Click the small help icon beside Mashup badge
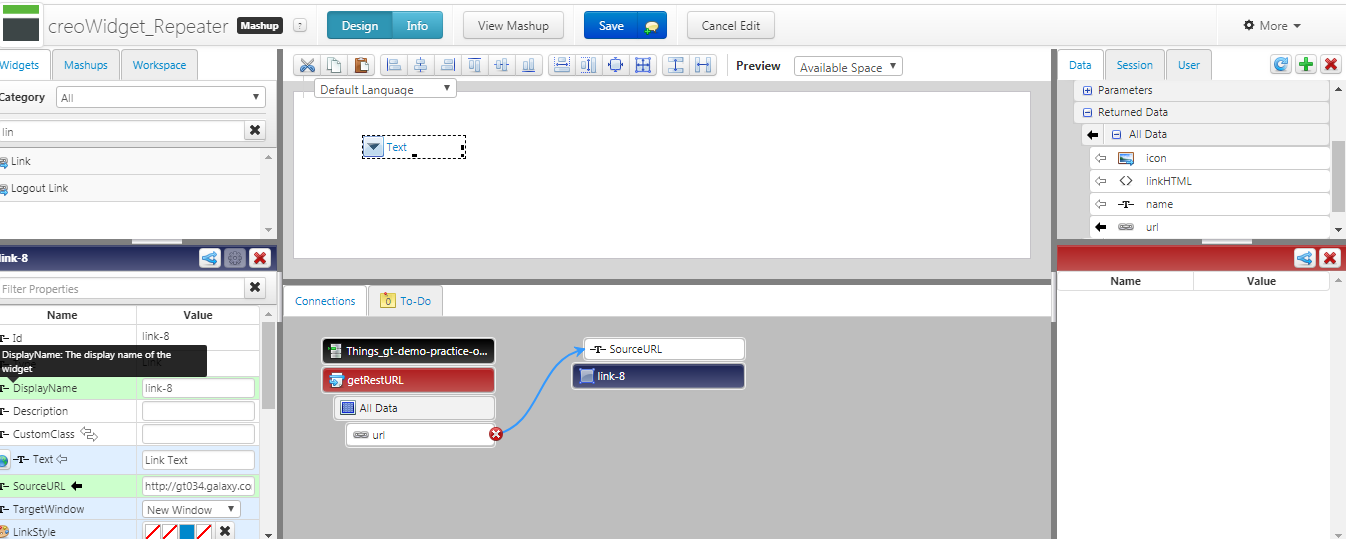Viewport: 1346px width, 539px height. tap(300, 26)
